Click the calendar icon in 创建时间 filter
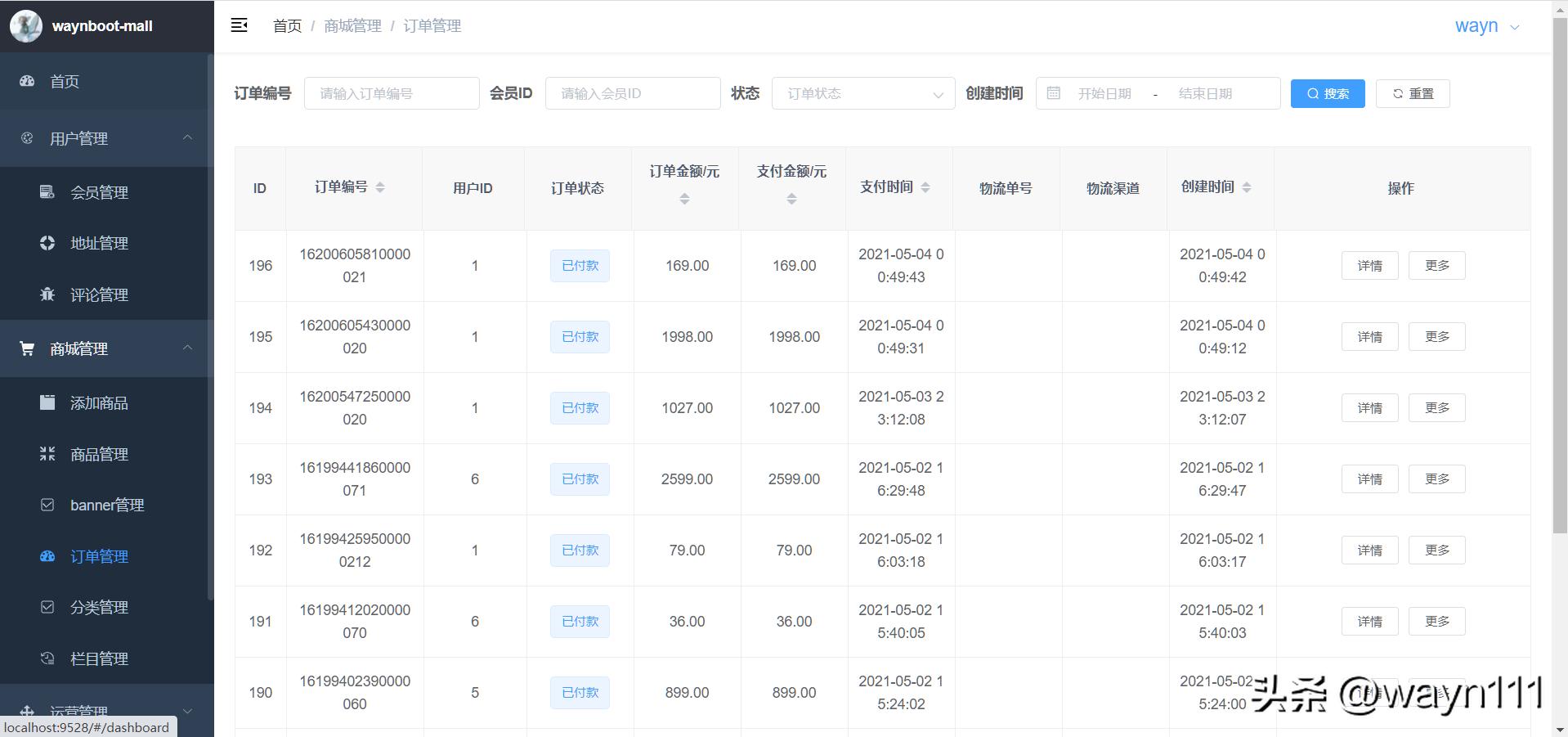 [x=1053, y=93]
